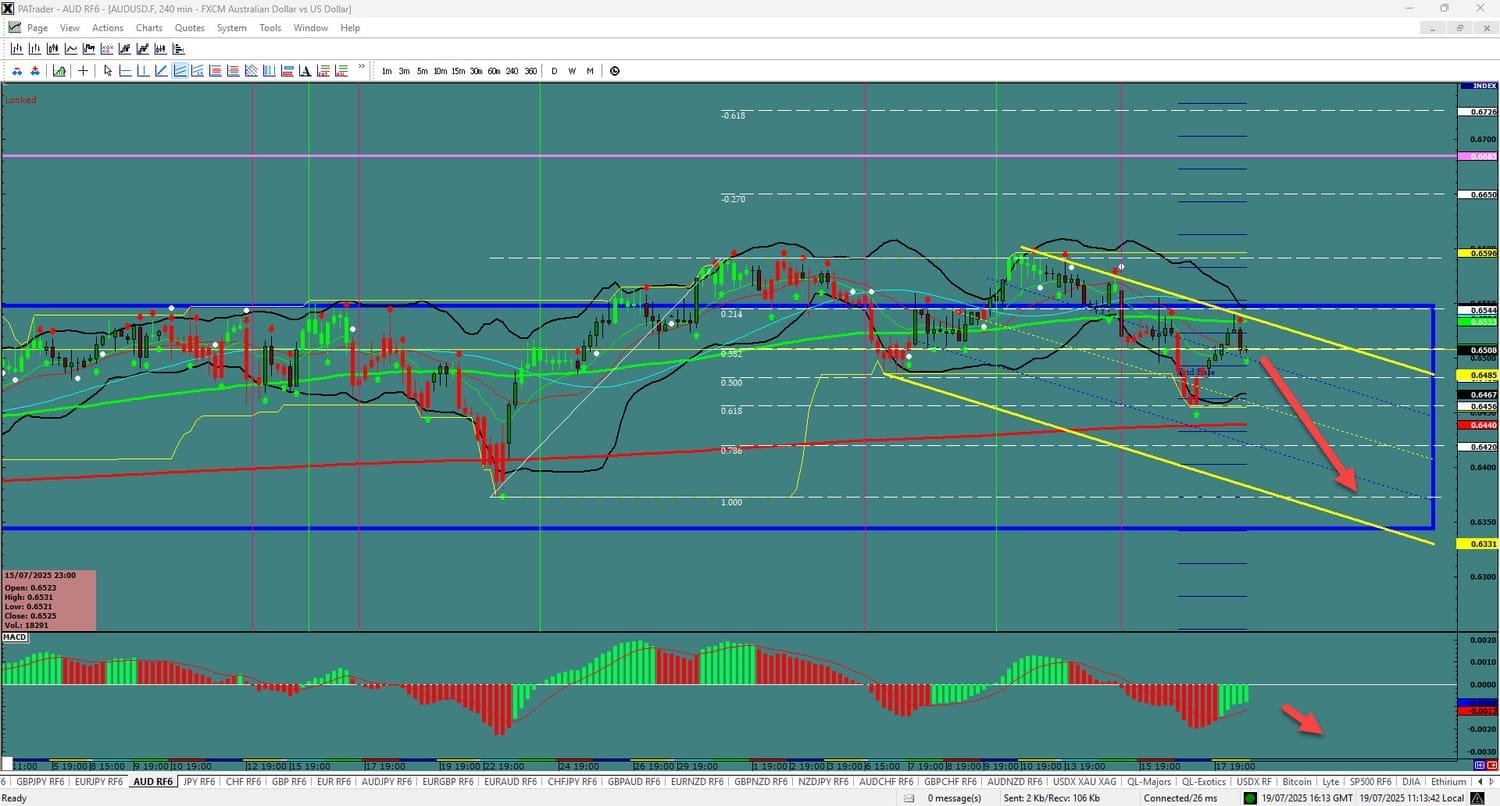Switch to the Bitcoin chart tab
Viewport: 1500px width, 806px height.
tap(1296, 781)
